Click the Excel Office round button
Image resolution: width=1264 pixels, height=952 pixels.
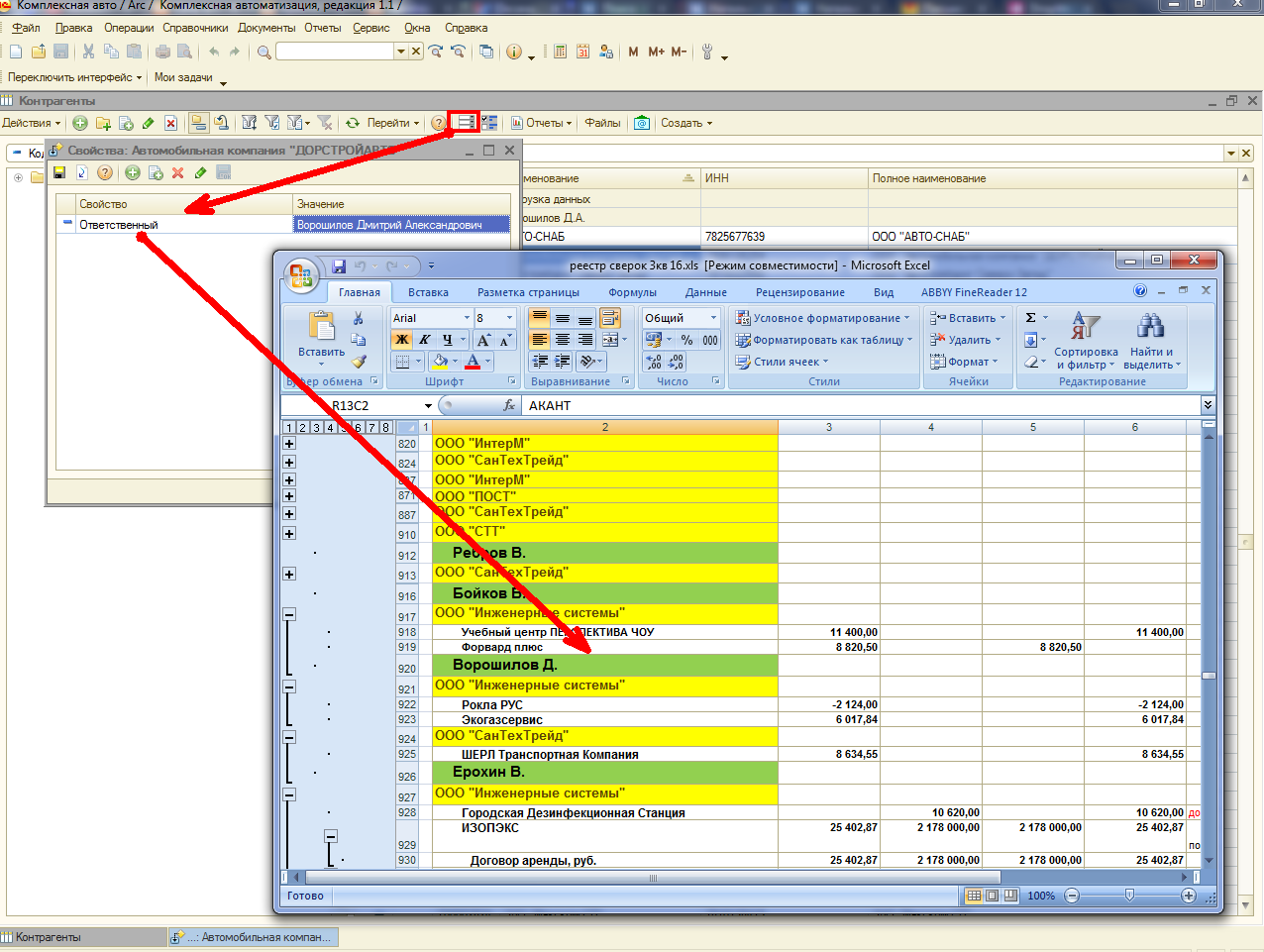point(301,274)
